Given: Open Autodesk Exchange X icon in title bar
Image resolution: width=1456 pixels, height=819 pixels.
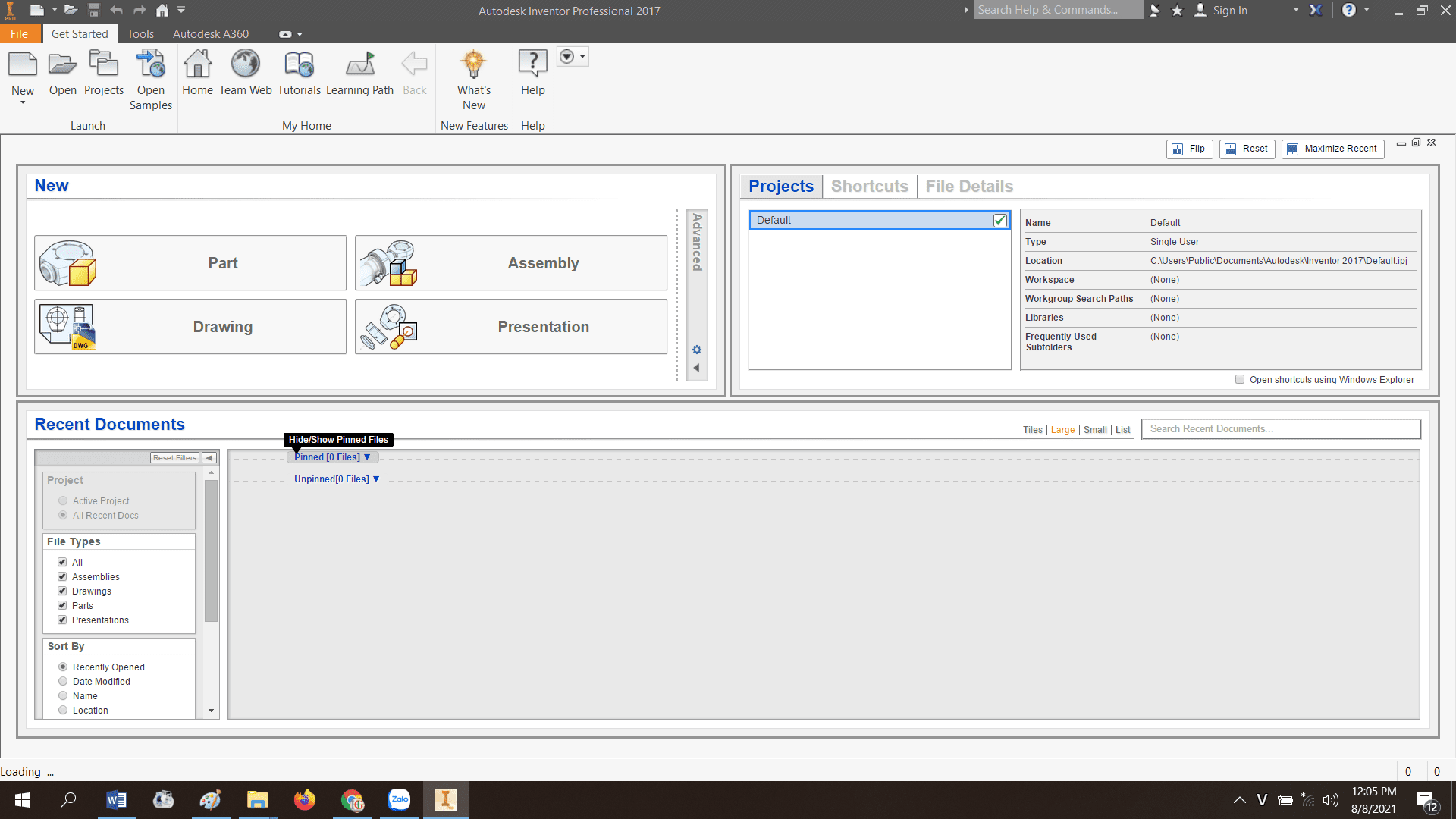Looking at the screenshot, I should (x=1316, y=11).
